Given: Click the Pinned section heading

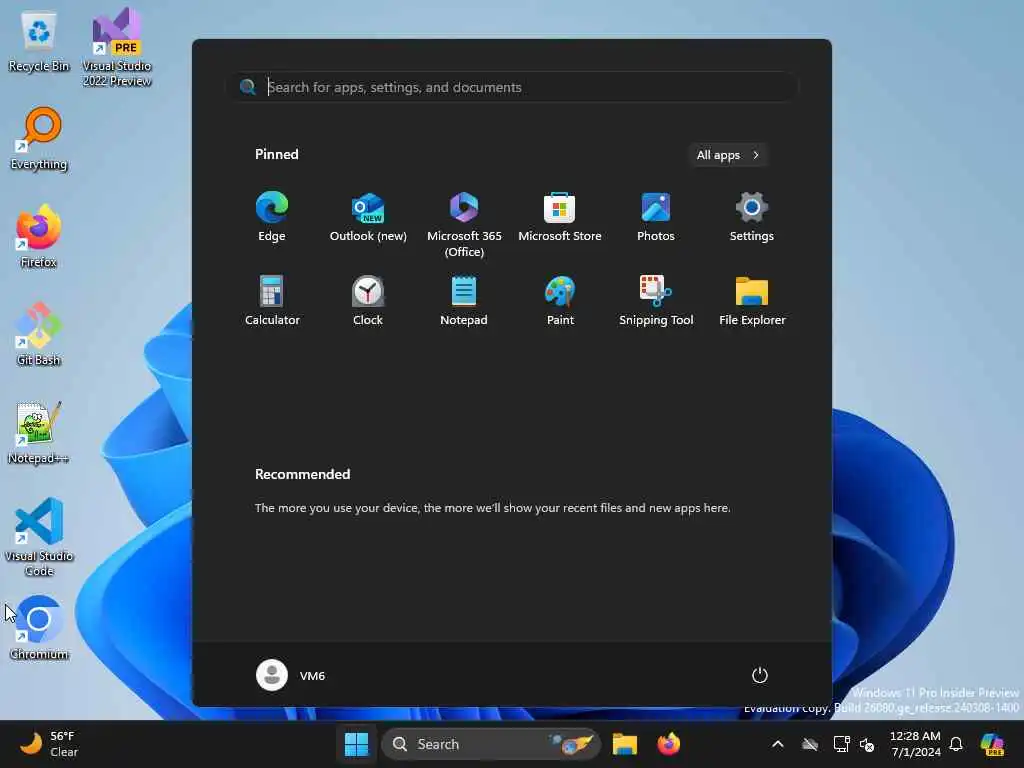Looking at the screenshot, I should pos(276,154).
